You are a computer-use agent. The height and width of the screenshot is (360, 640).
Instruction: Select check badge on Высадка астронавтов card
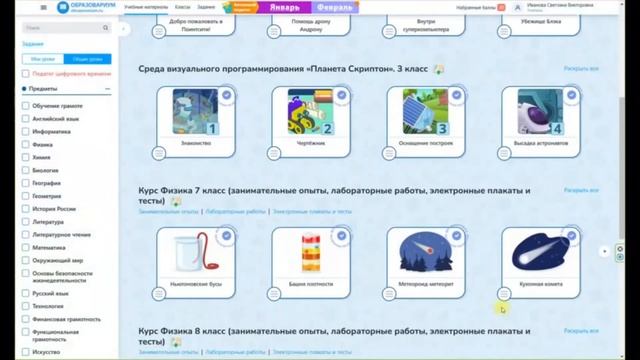click(x=572, y=95)
